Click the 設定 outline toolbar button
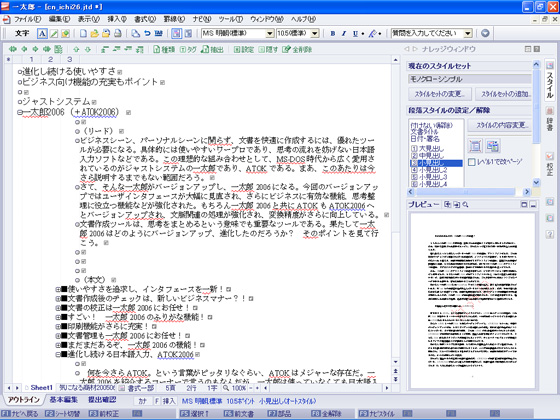 click(244, 49)
